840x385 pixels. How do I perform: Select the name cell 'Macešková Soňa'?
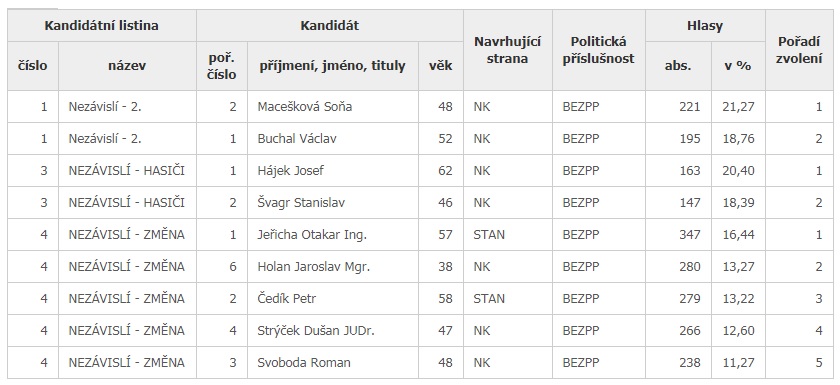coord(304,107)
